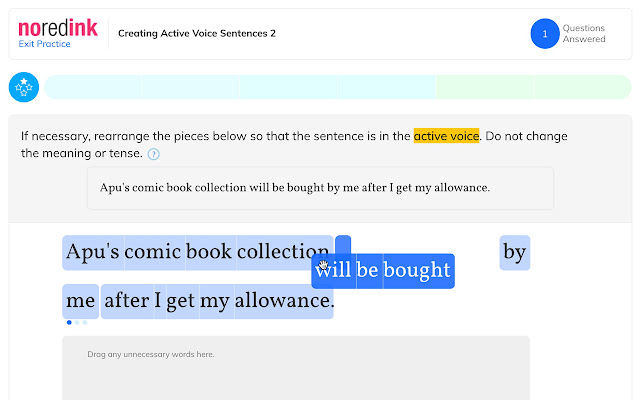Open the question mark help icon
The image size is (640, 400).
click(x=153, y=154)
